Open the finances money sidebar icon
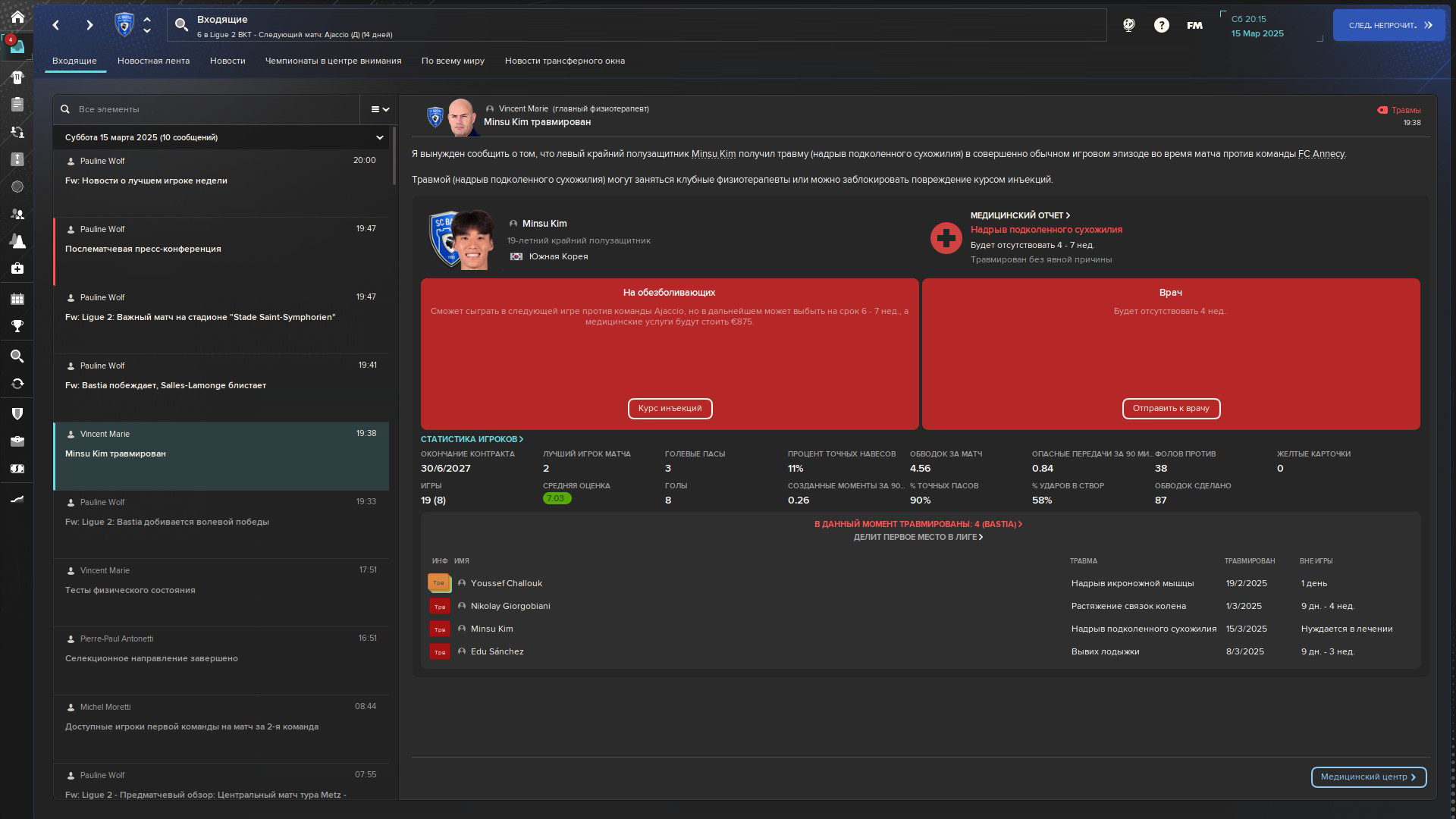The width and height of the screenshot is (1456, 819). point(17,469)
